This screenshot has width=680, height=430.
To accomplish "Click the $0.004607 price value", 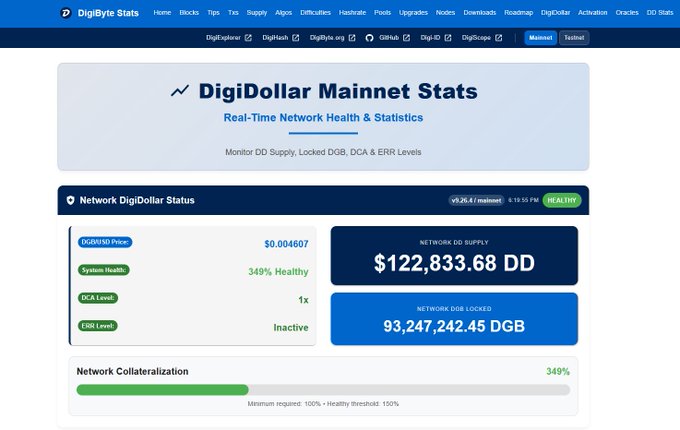I will tap(286, 244).
